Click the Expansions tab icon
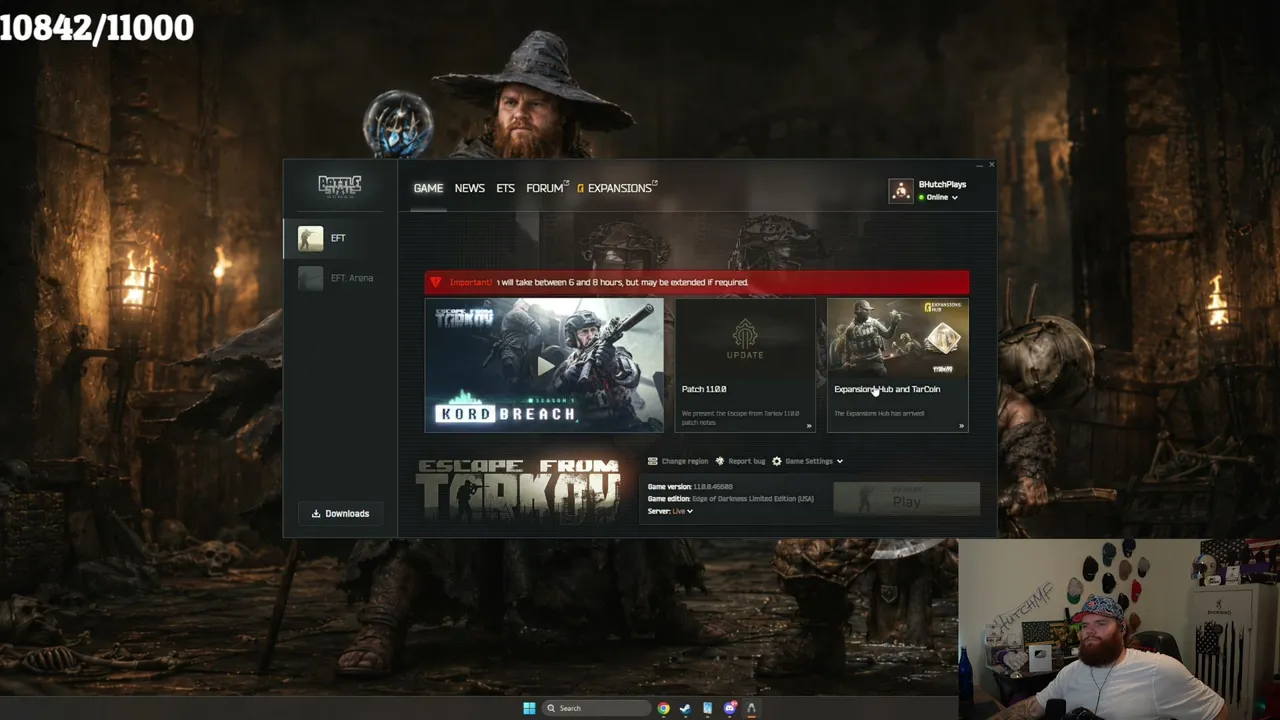 [x=580, y=188]
